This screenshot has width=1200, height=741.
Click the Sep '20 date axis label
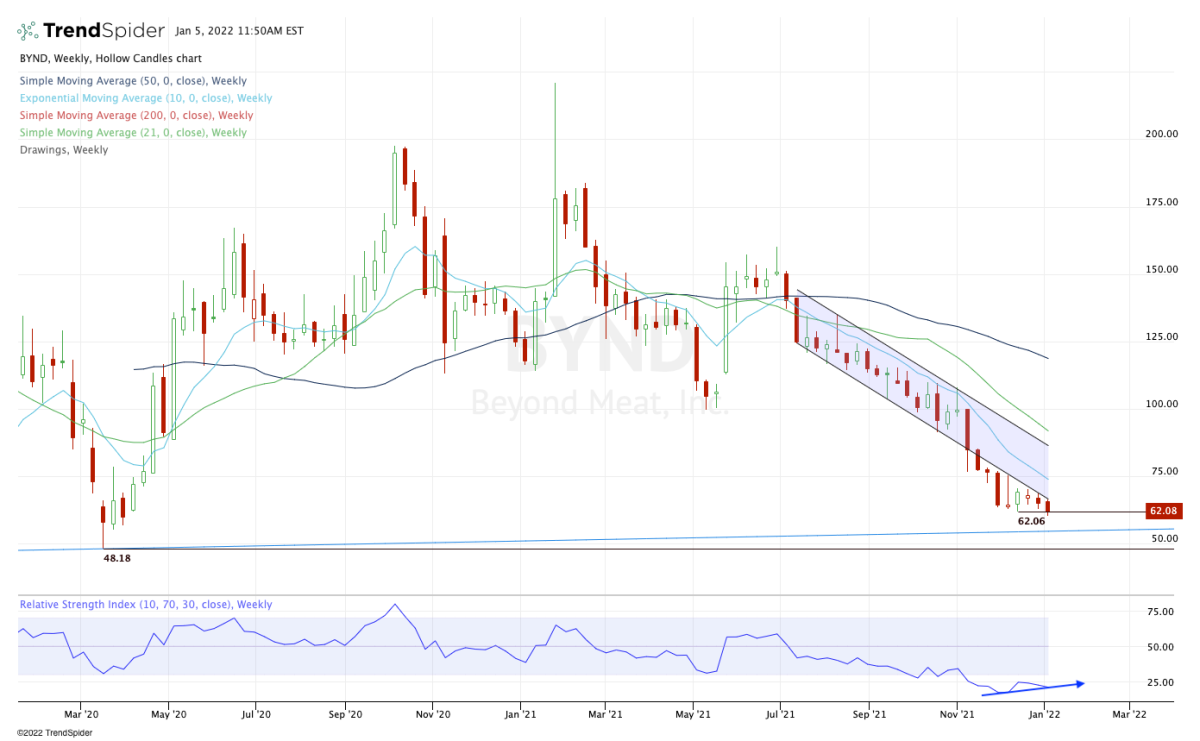[x=345, y=715]
